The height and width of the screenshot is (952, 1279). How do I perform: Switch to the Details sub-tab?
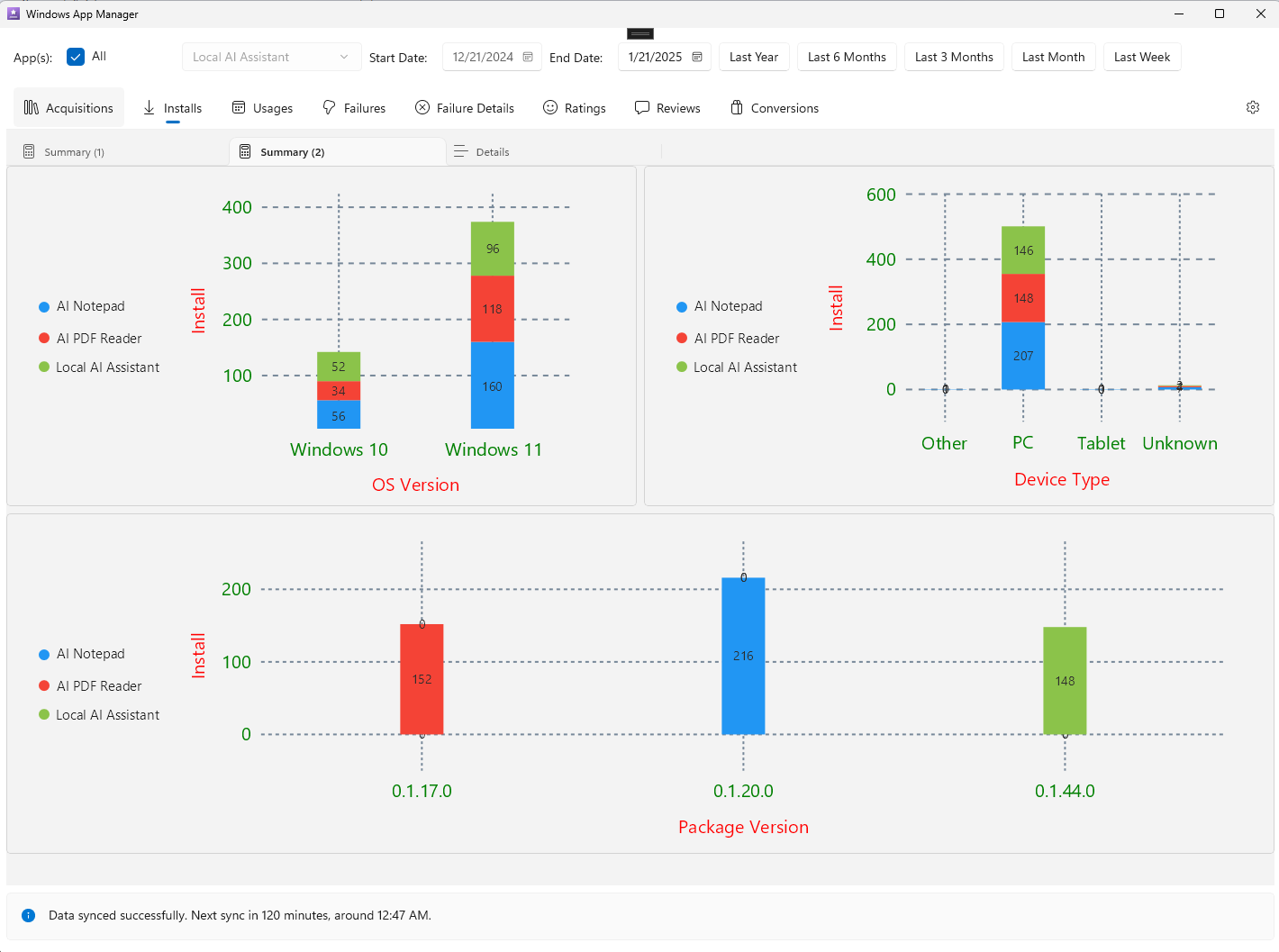[482, 152]
